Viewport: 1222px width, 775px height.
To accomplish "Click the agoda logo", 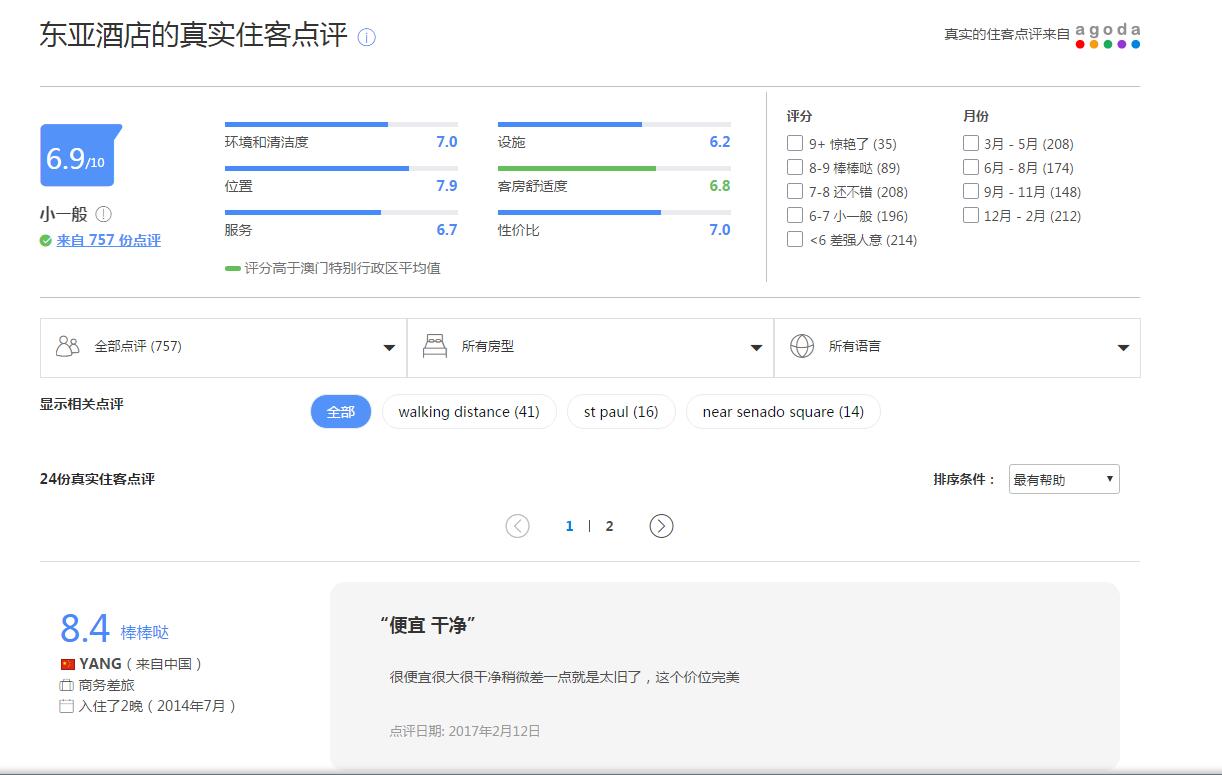I will coord(1107,36).
